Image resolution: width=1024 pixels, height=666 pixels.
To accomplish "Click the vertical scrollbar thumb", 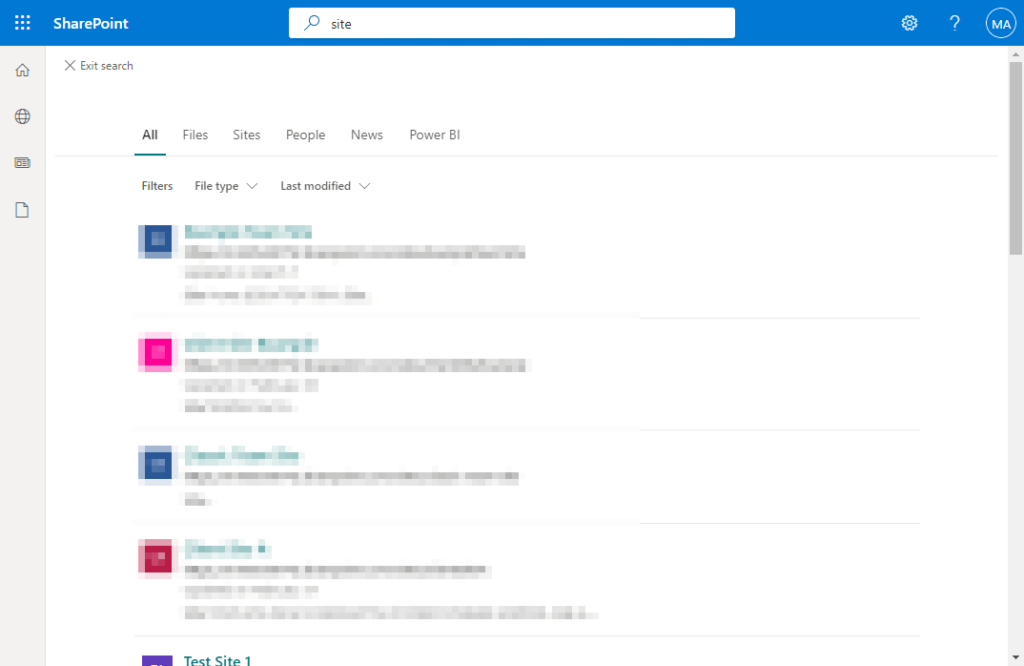I will 1016,159.
